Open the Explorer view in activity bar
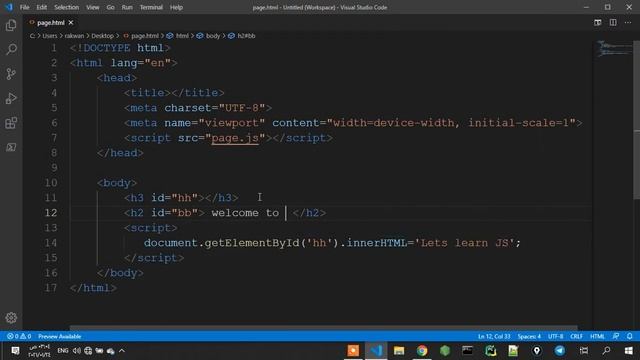 pos(11,25)
